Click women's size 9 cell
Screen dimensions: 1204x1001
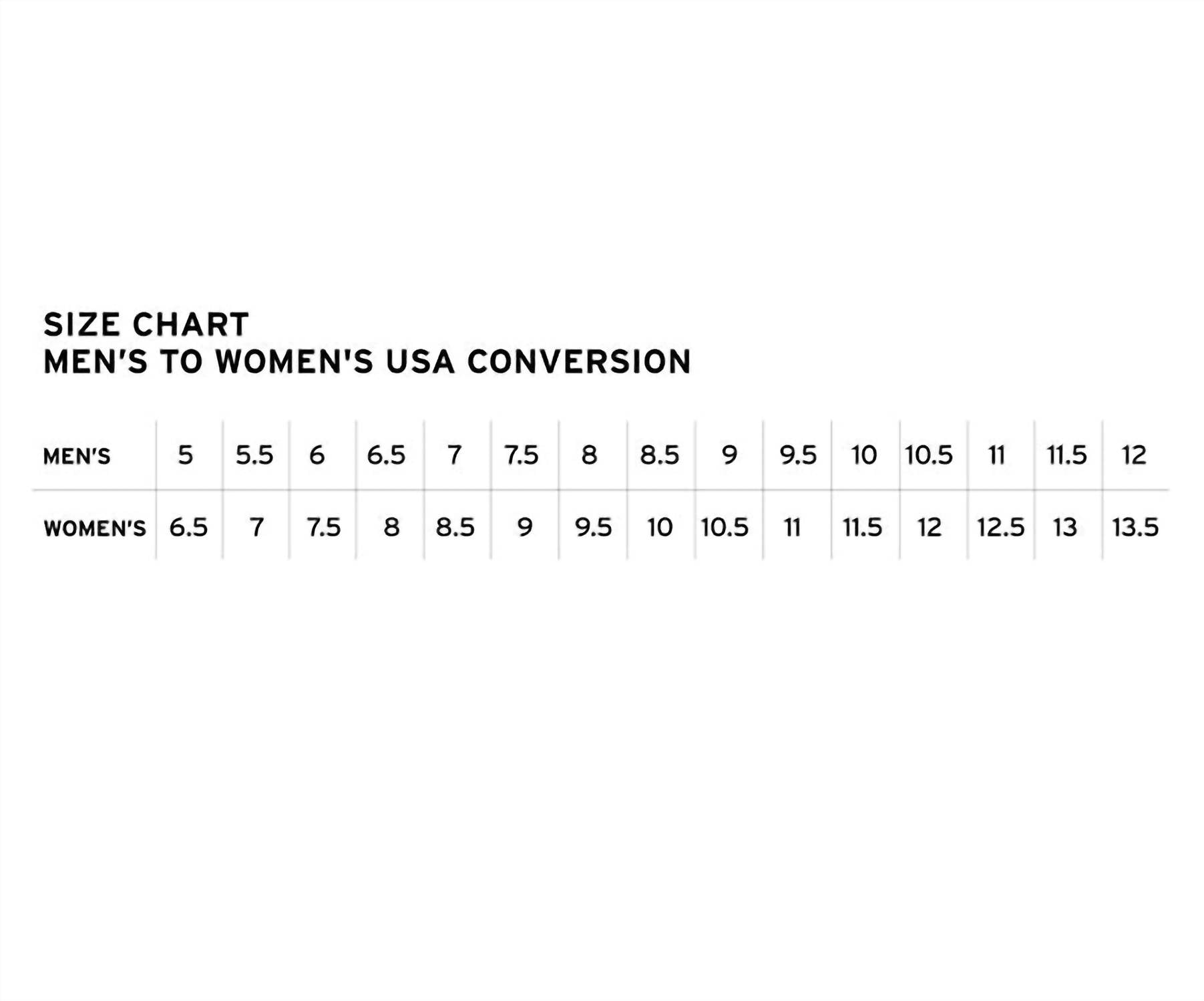click(525, 528)
